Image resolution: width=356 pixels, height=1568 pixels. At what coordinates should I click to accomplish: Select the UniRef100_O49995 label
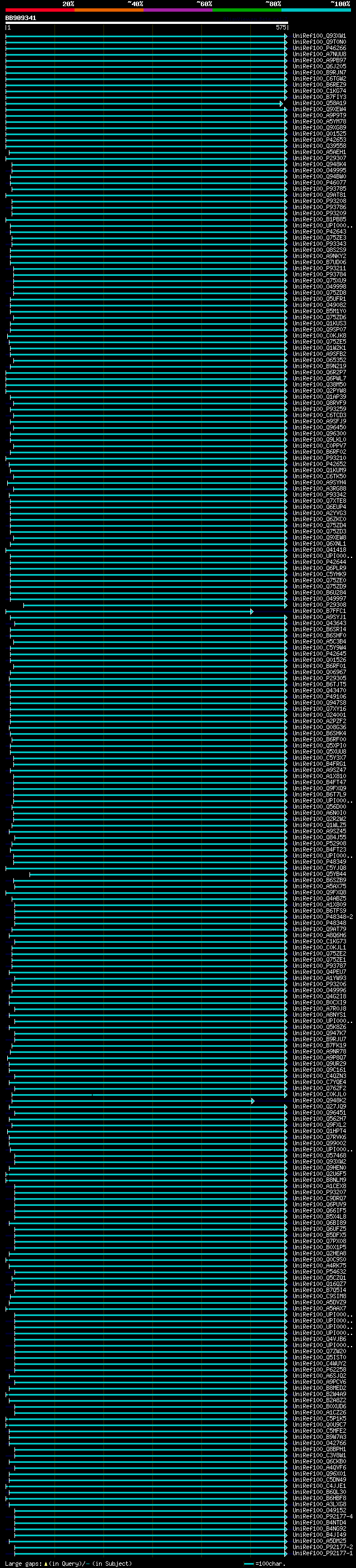(x=319, y=170)
